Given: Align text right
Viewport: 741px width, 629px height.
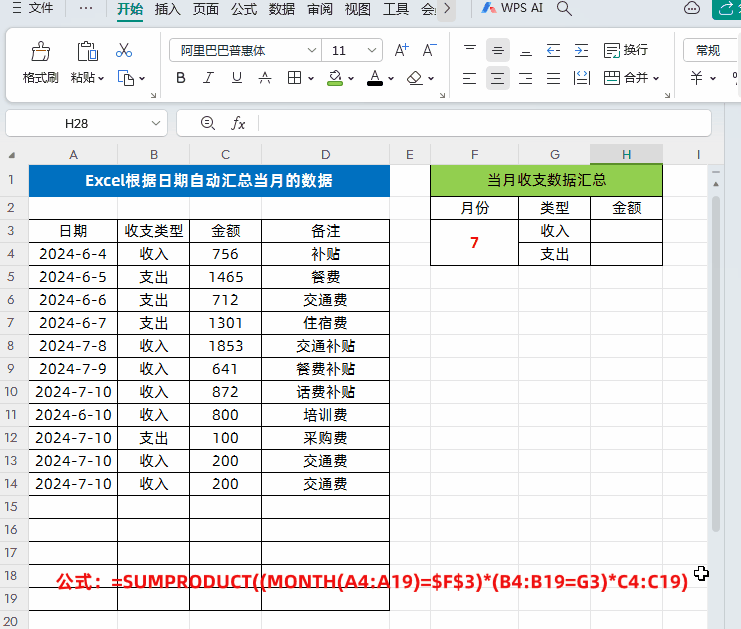Looking at the screenshot, I should coord(526,78).
